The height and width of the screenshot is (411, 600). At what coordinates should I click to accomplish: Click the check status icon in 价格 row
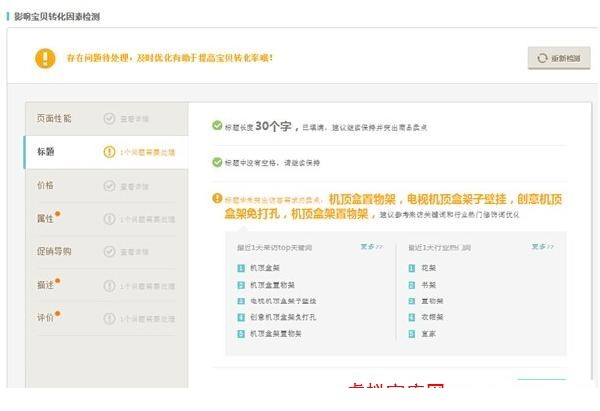tap(109, 186)
